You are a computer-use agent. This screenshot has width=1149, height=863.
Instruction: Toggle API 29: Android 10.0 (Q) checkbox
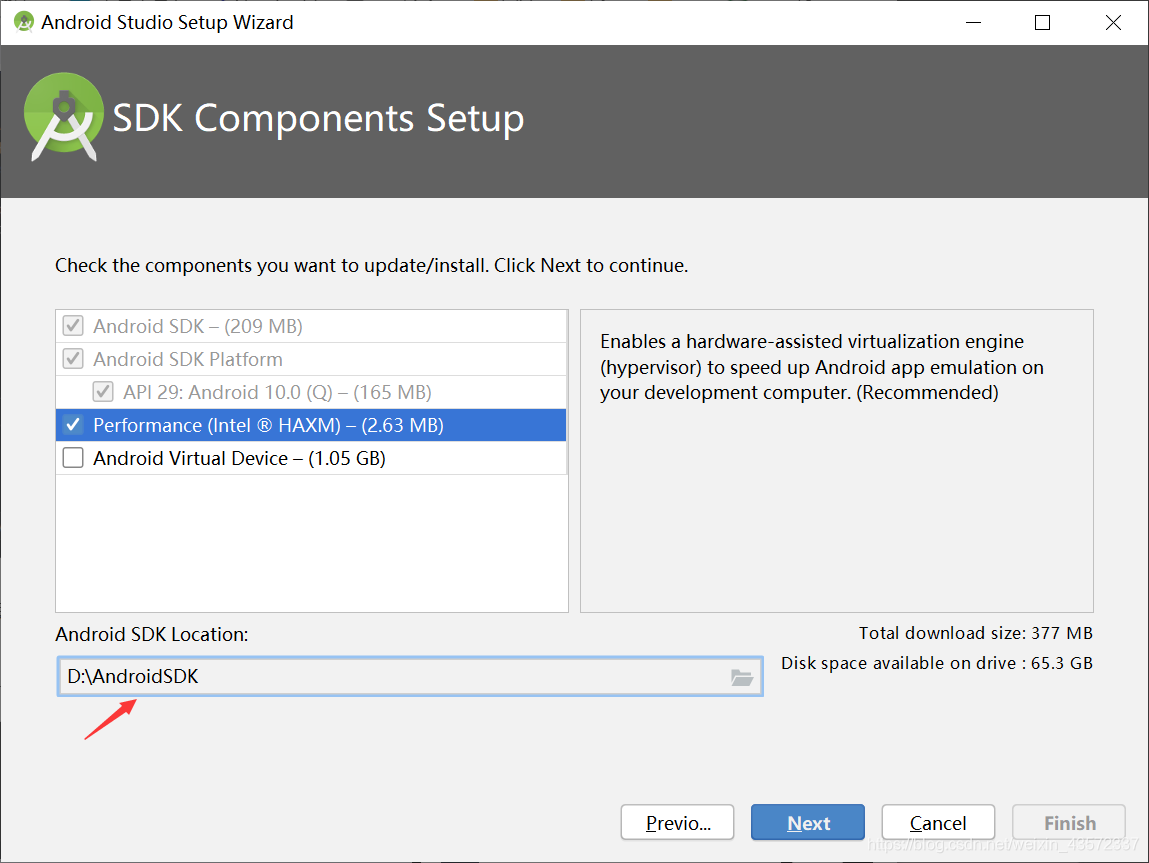(103, 392)
